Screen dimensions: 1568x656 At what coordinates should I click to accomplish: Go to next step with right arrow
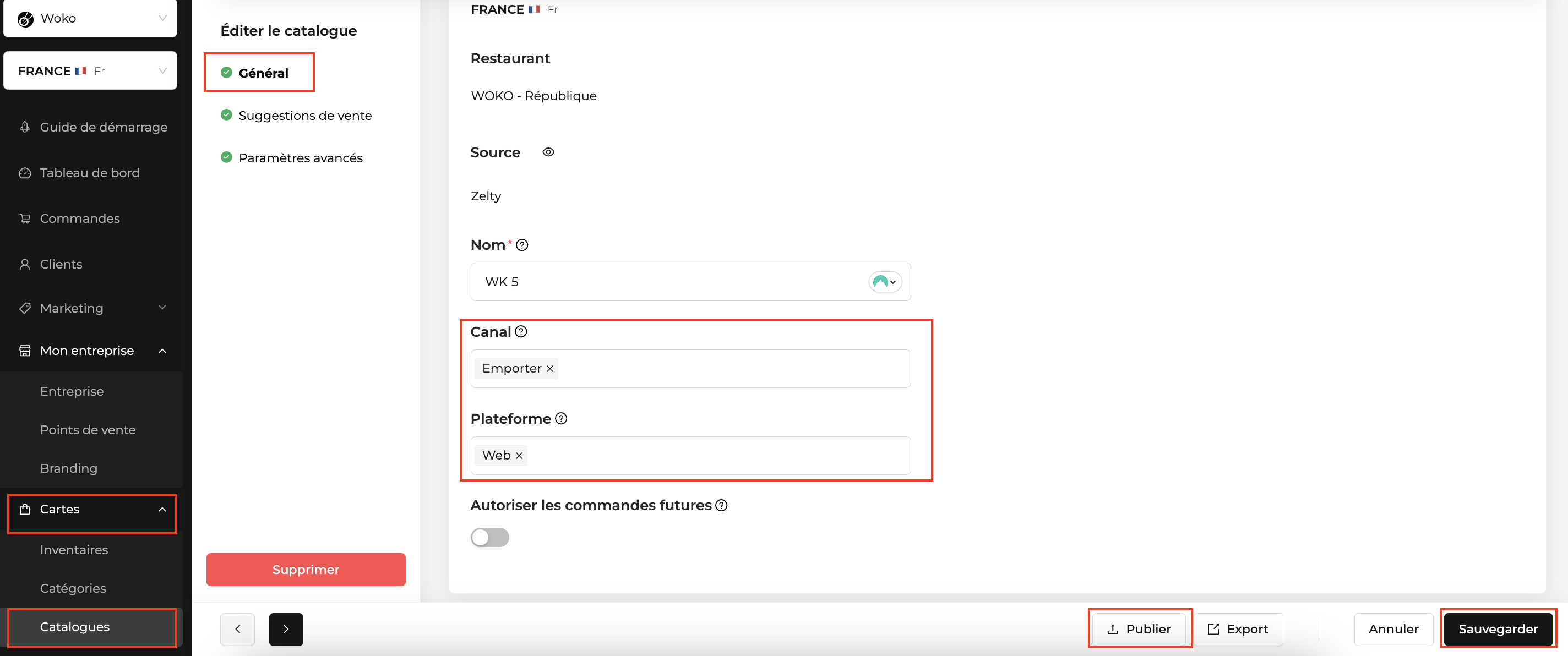[286, 629]
